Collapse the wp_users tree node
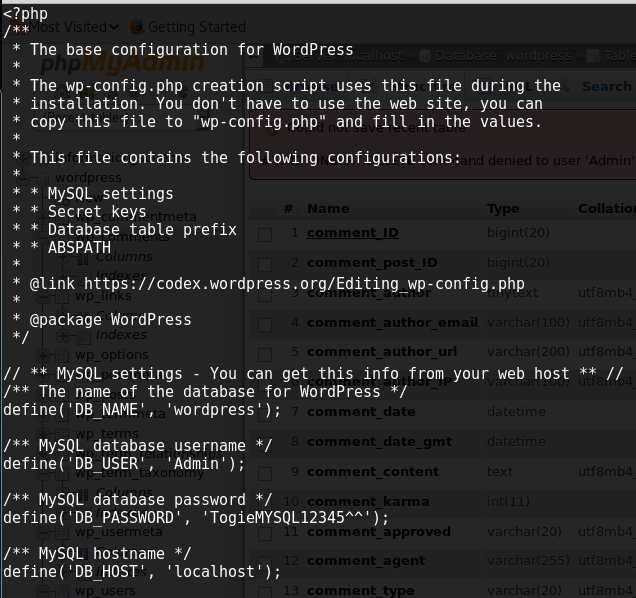 (43, 591)
